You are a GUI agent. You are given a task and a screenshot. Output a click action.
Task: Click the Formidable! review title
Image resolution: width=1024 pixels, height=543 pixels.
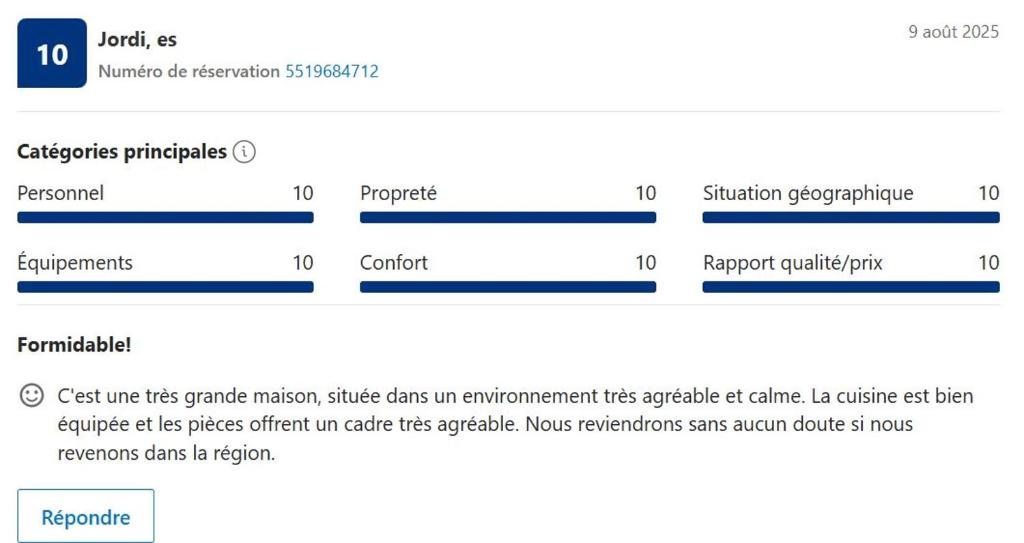pyautogui.click(x=74, y=344)
